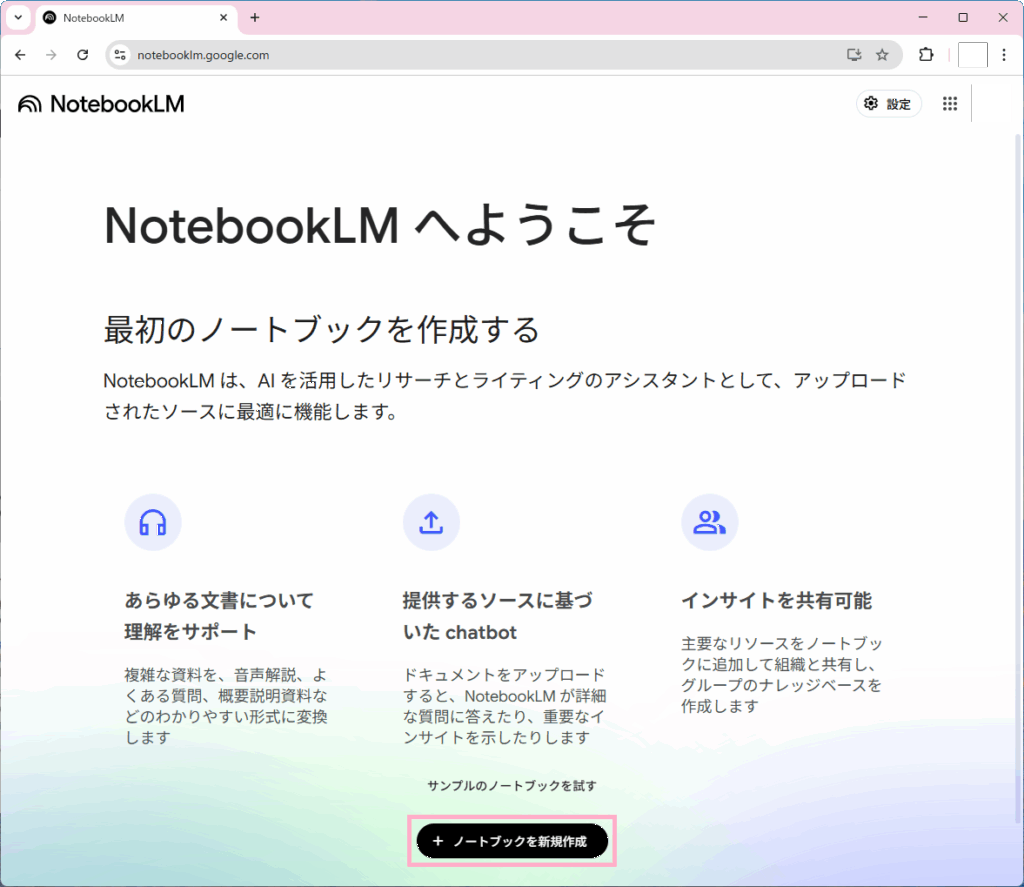Open the 設定 settings button
The image size is (1024, 887).
coord(888,104)
